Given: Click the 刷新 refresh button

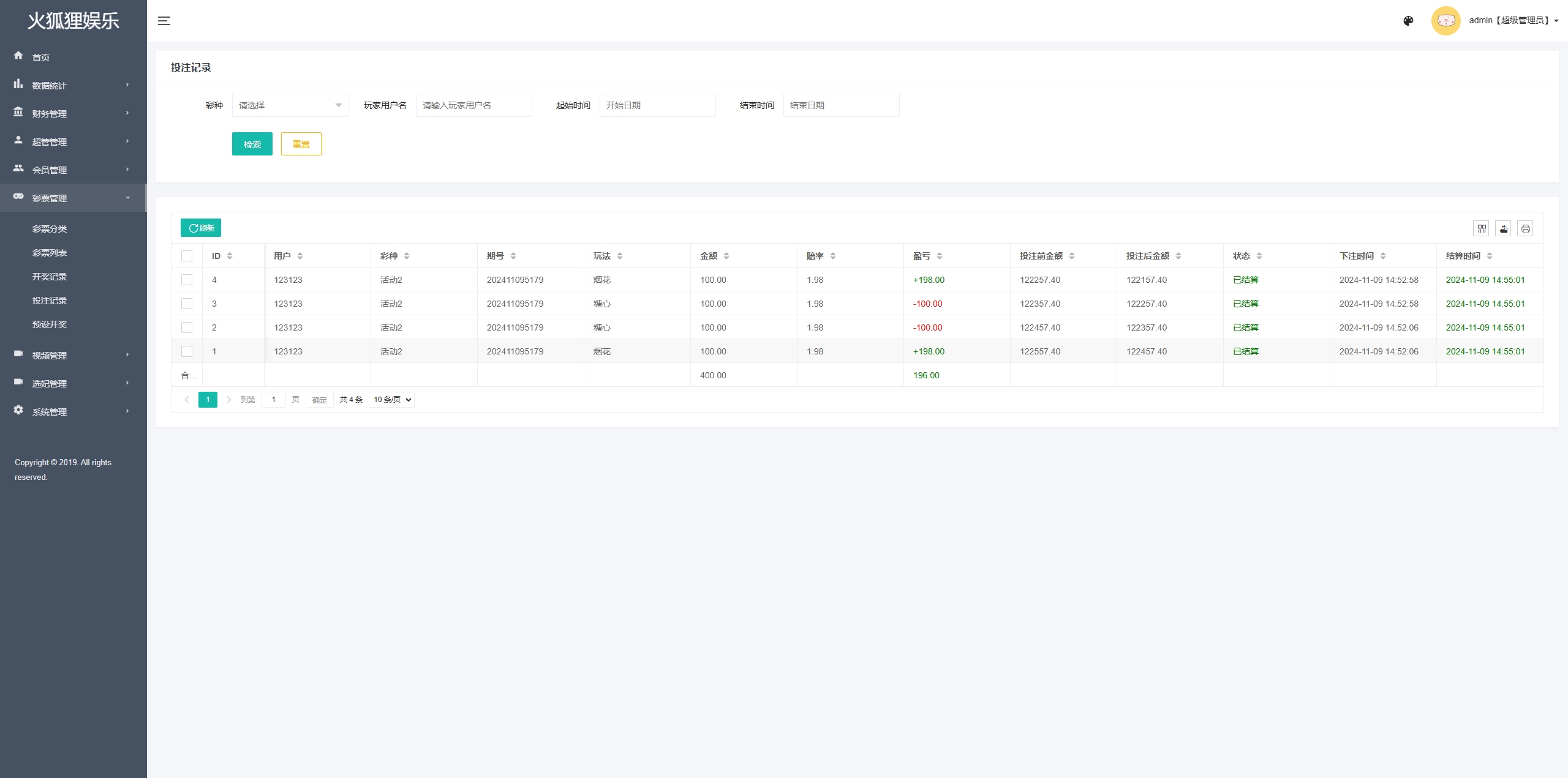Looking at the screenshot, I should point(201,228).
